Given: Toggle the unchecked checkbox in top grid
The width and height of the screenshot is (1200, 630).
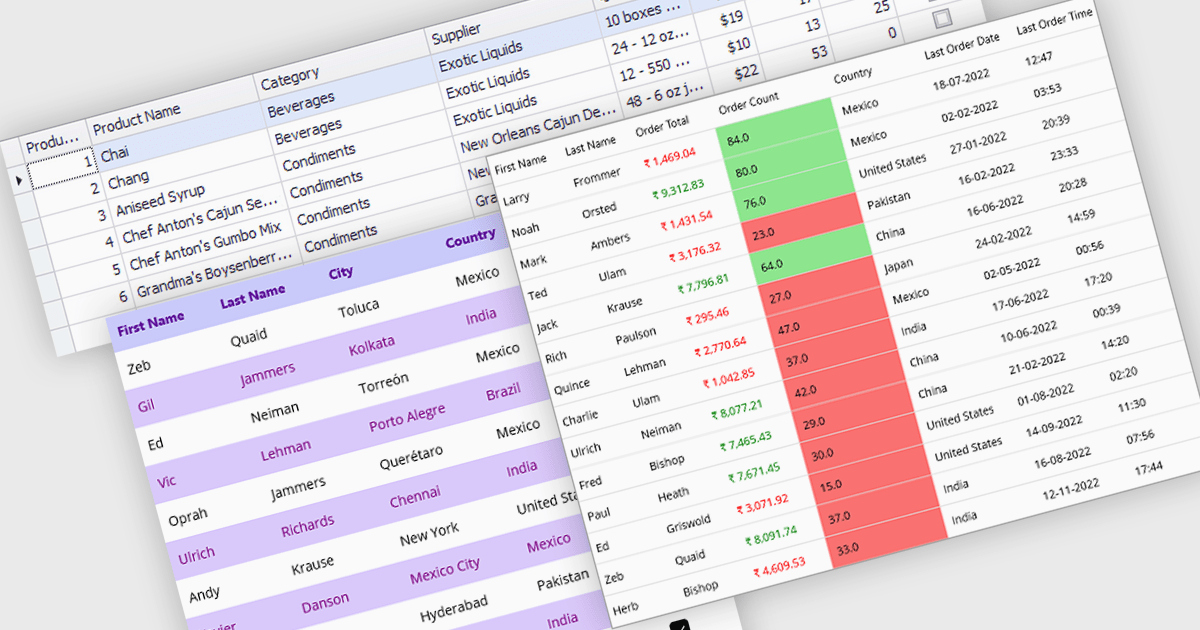Looking at the screenshot, I should pyautogui.click(x=940, y=19).
